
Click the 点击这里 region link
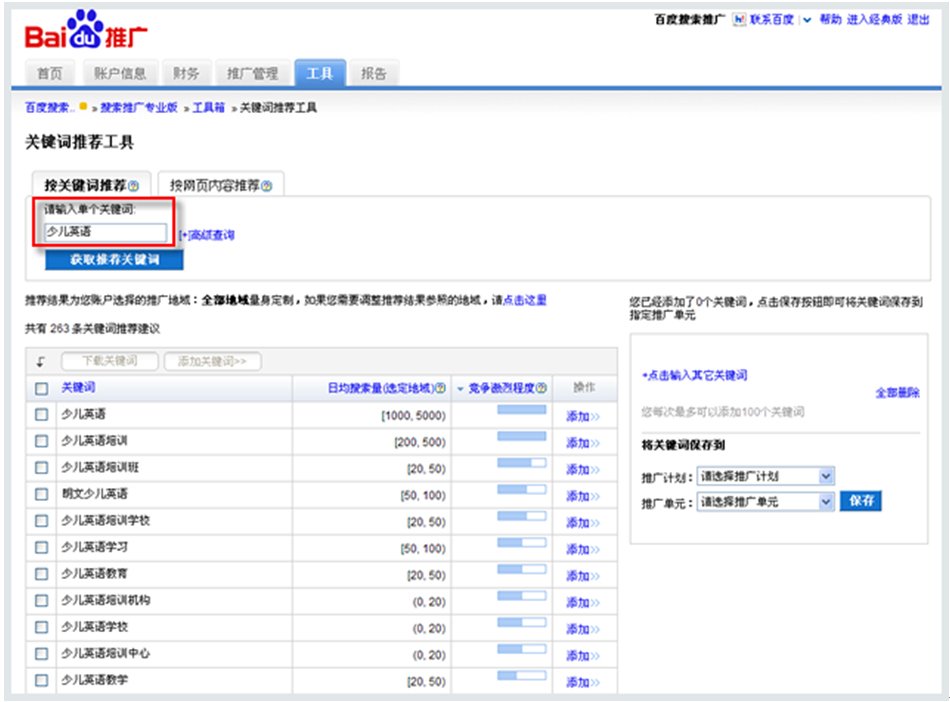tap(525, 300)
